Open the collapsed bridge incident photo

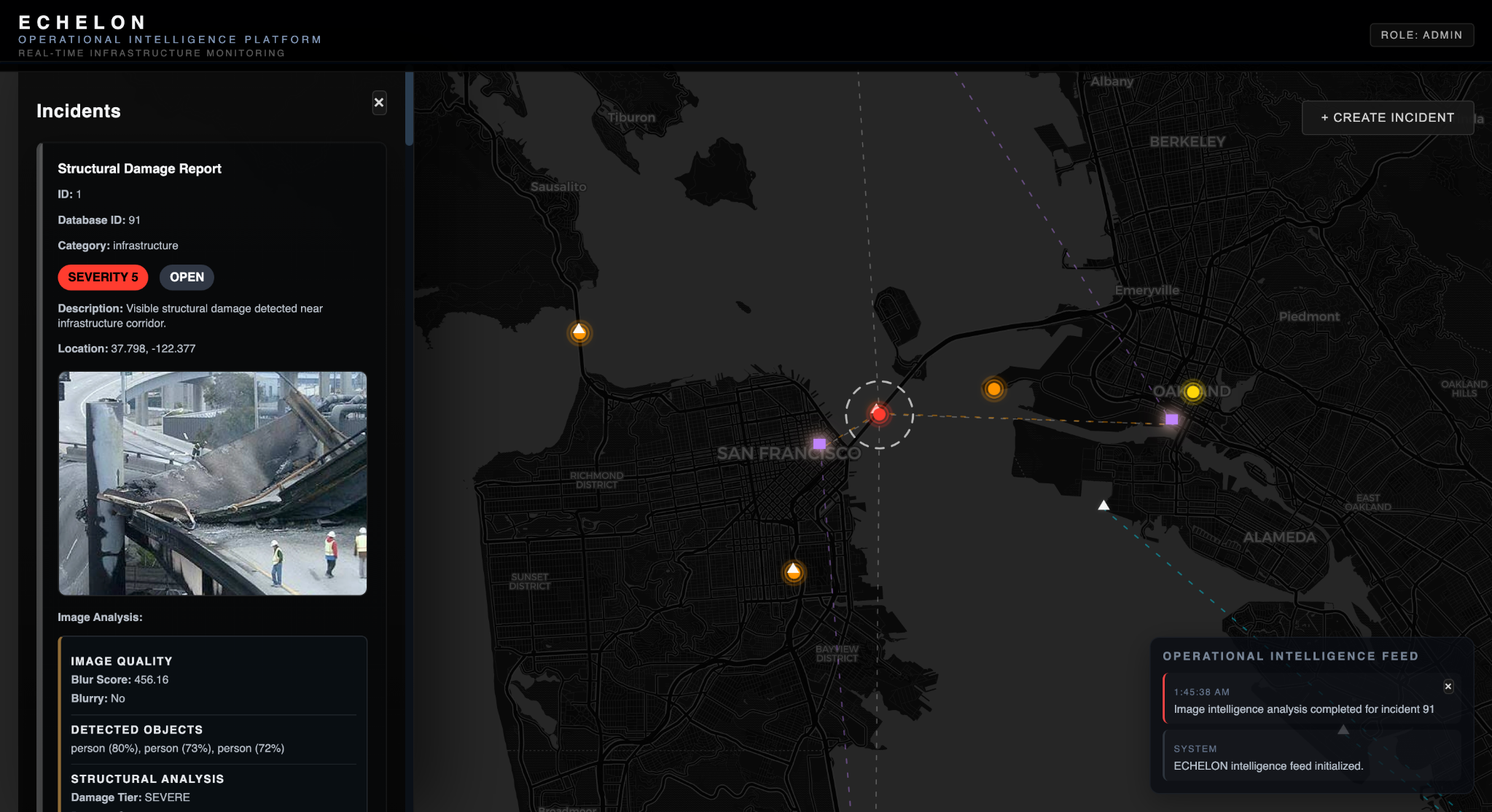pyautogui.click(x=213, y=483)
